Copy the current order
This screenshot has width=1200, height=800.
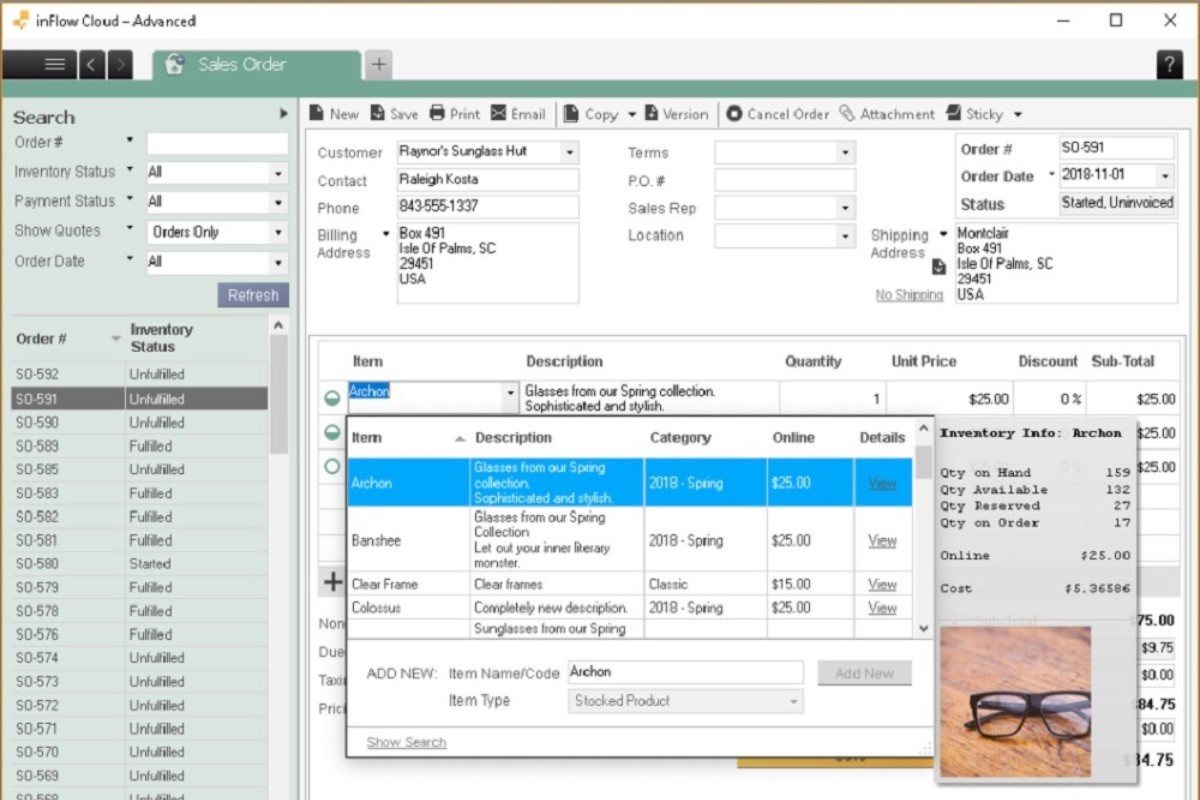591,114
